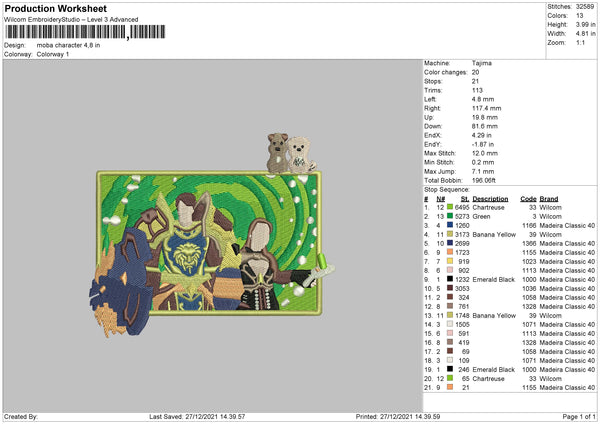Select the EndX value 4.29 in

click(x=482, y=135)
